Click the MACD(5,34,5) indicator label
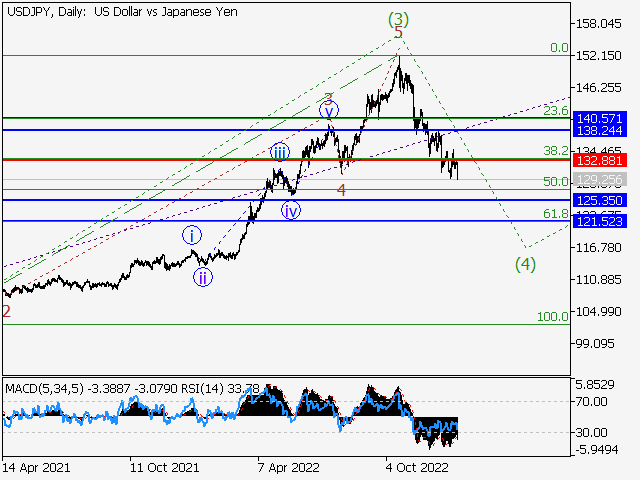The height and width of the screenshot is (480, 640). pyautogui.click(x=44, y=389)
